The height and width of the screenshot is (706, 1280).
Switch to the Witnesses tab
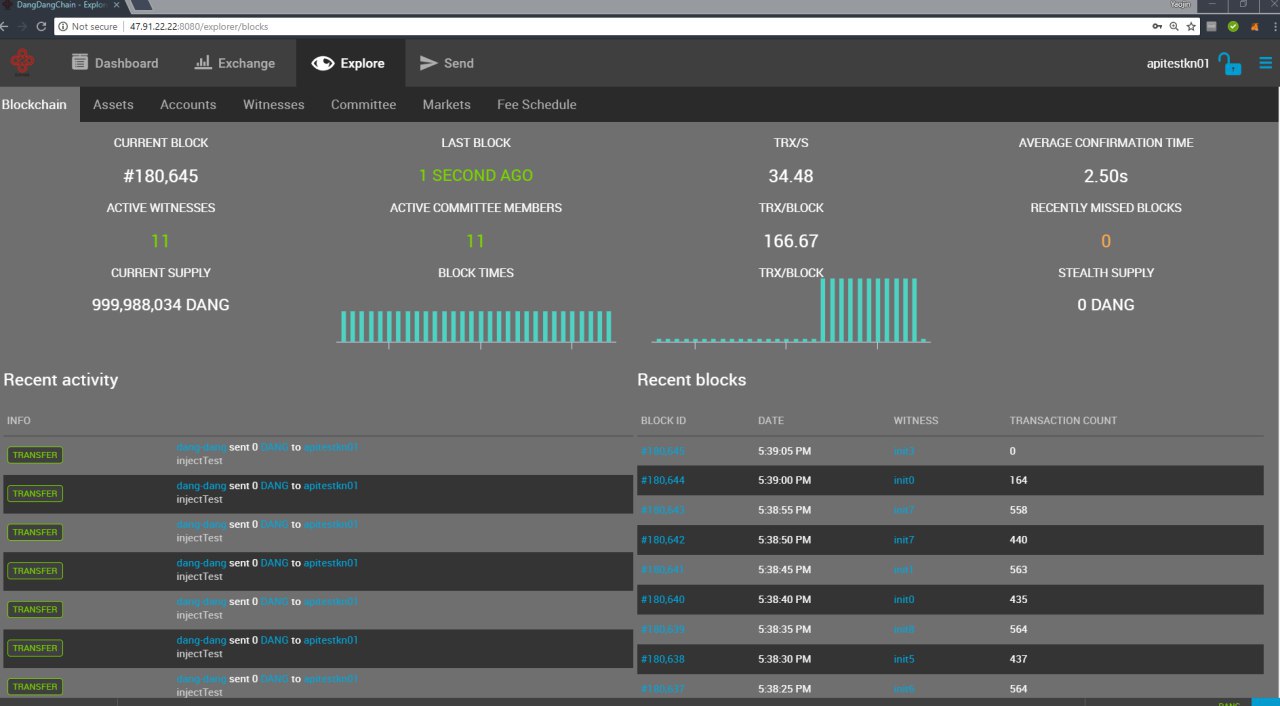(273, 105)
